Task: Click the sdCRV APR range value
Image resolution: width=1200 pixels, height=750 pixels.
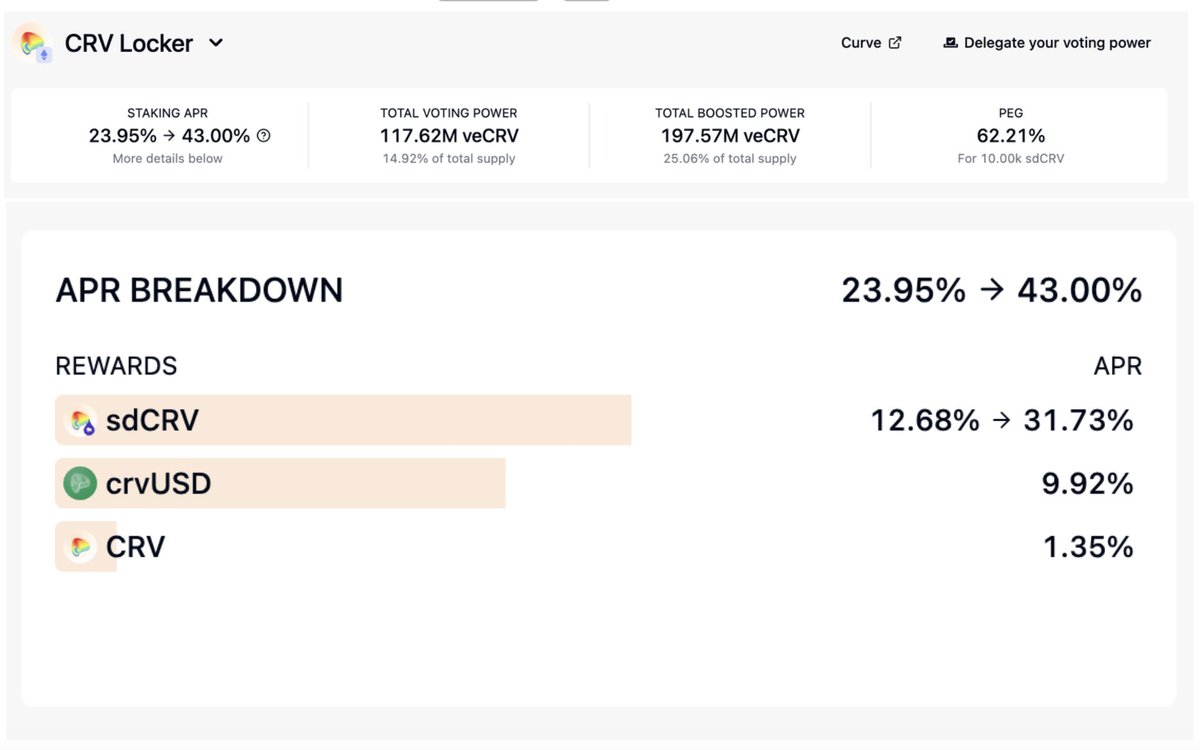Action: coord(1002,421)
